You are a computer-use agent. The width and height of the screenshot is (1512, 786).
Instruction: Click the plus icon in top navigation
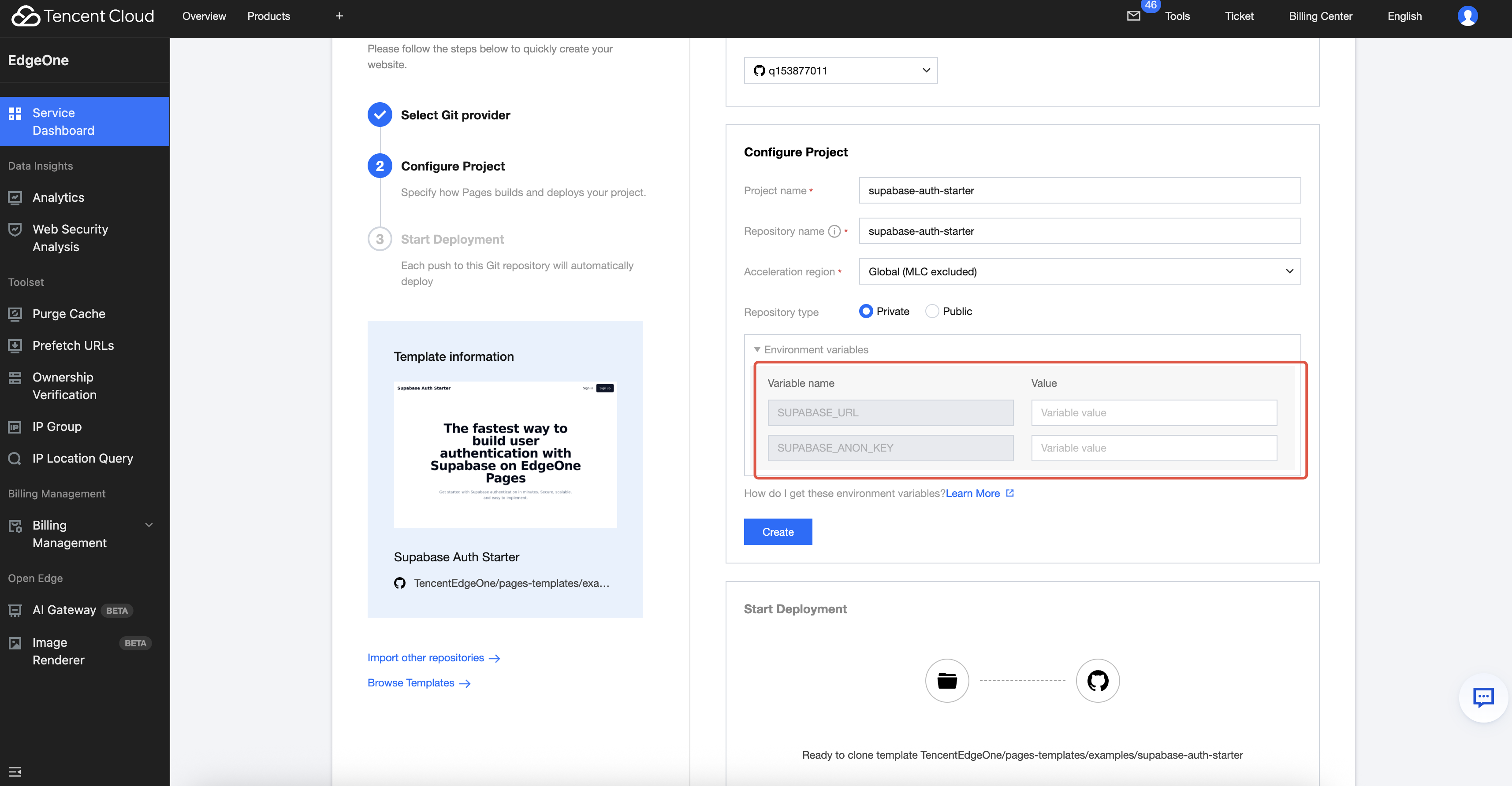[339, 16]
